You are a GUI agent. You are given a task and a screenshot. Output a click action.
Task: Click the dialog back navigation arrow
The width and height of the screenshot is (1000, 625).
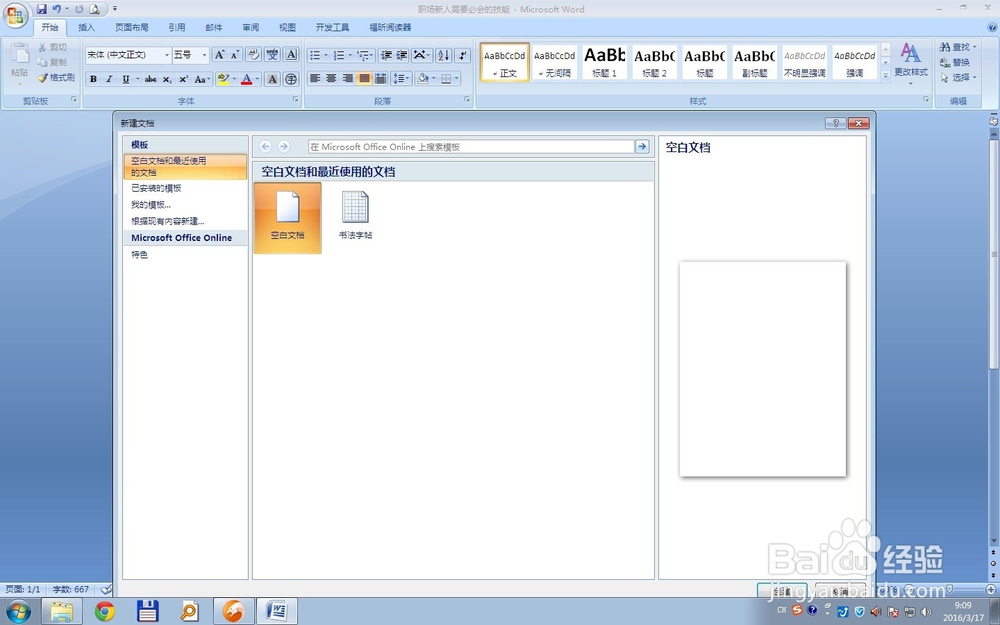(x=265, y=147)
